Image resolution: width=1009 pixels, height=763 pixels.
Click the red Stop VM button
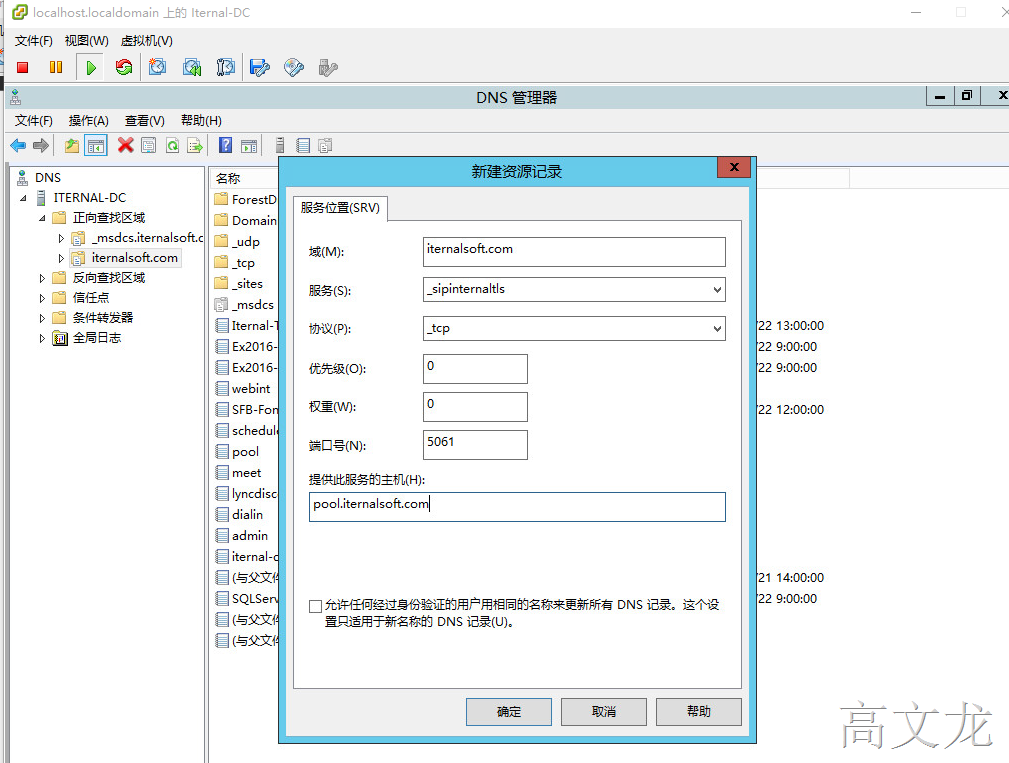[x=23, y=67]
